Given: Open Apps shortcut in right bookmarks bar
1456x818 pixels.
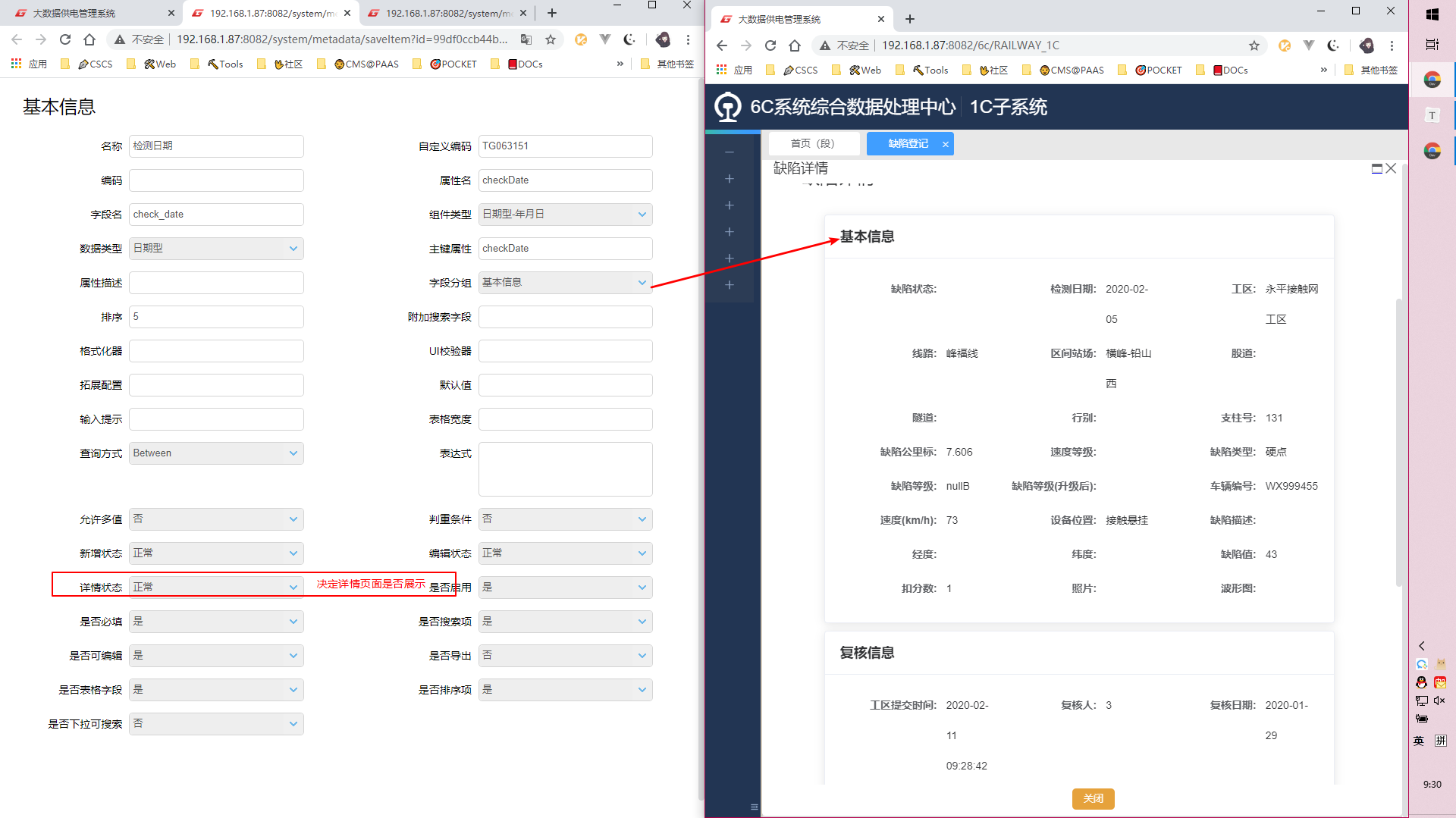Looking at the screenshot, I should pos(733,70).
